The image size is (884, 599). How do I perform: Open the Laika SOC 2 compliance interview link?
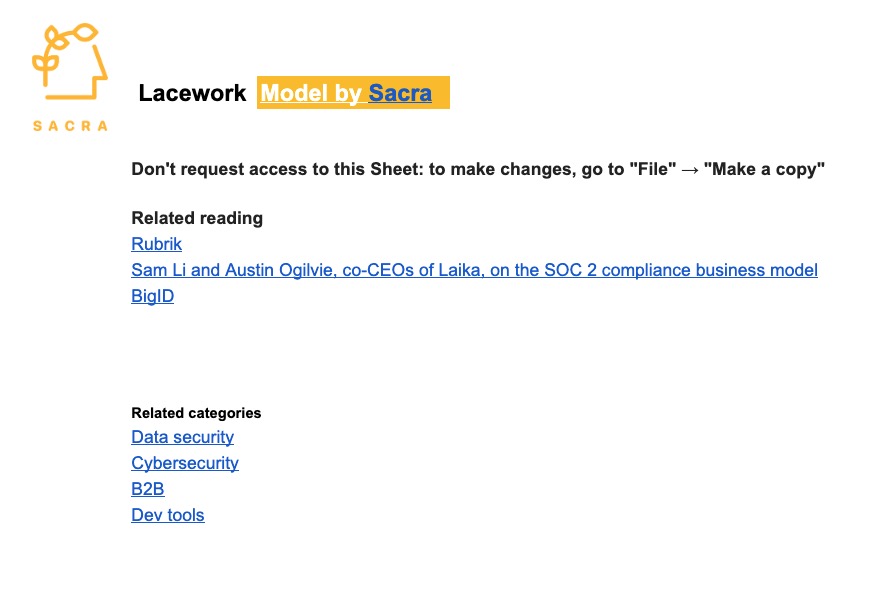(475, 270)
